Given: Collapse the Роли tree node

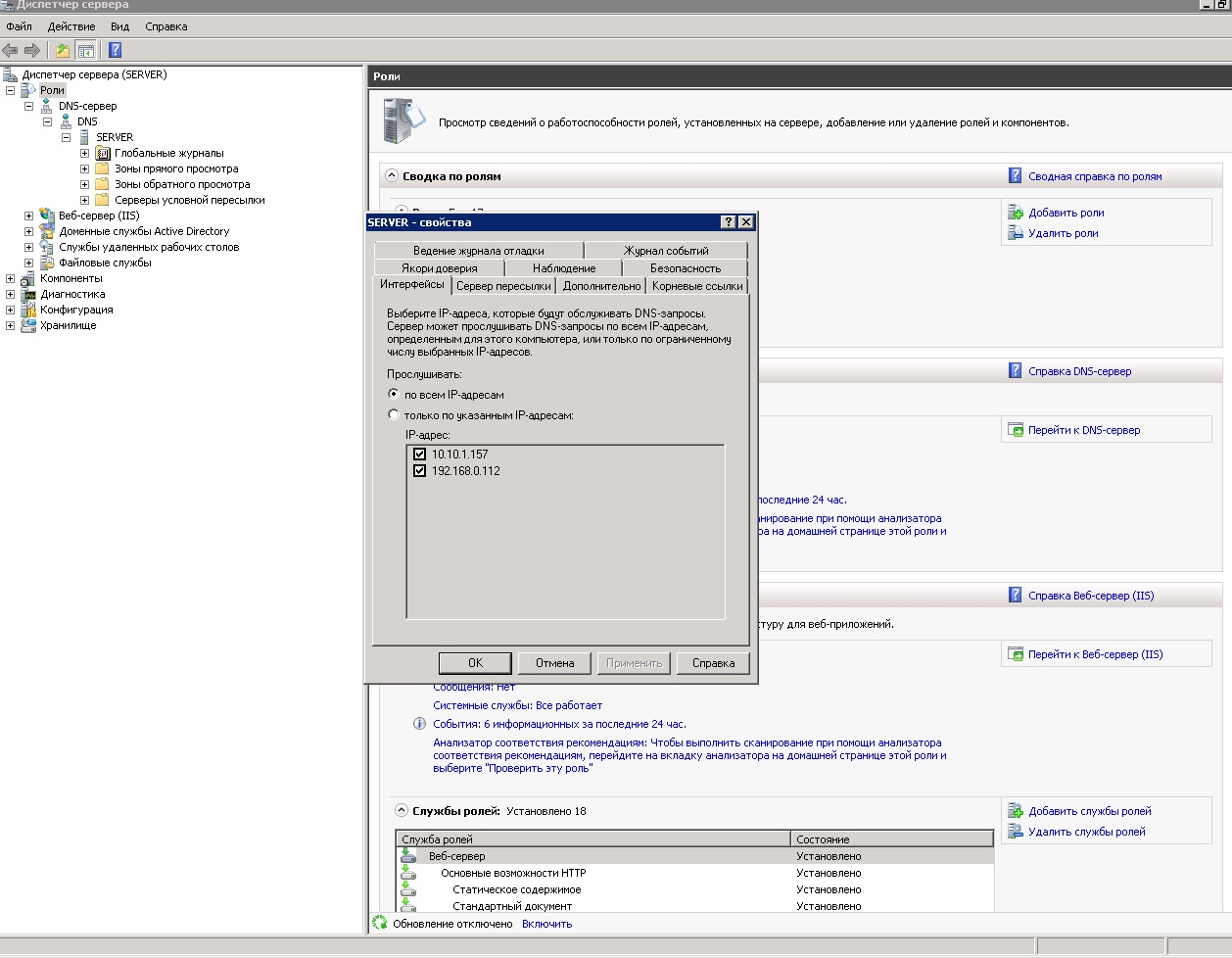Looking at the screenshot, I should click(x=11, y=90).
